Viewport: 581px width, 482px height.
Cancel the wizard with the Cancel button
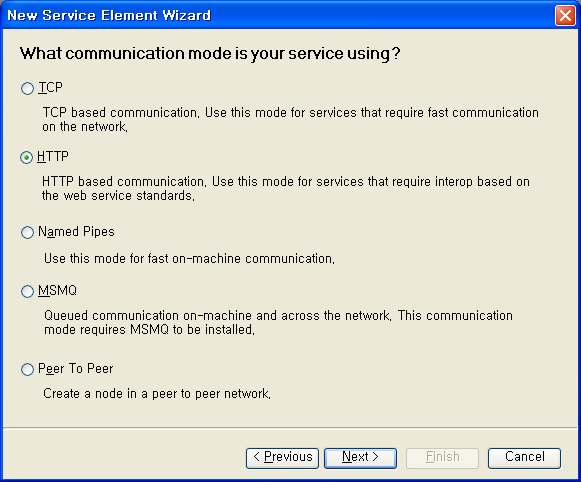(524, 458)
